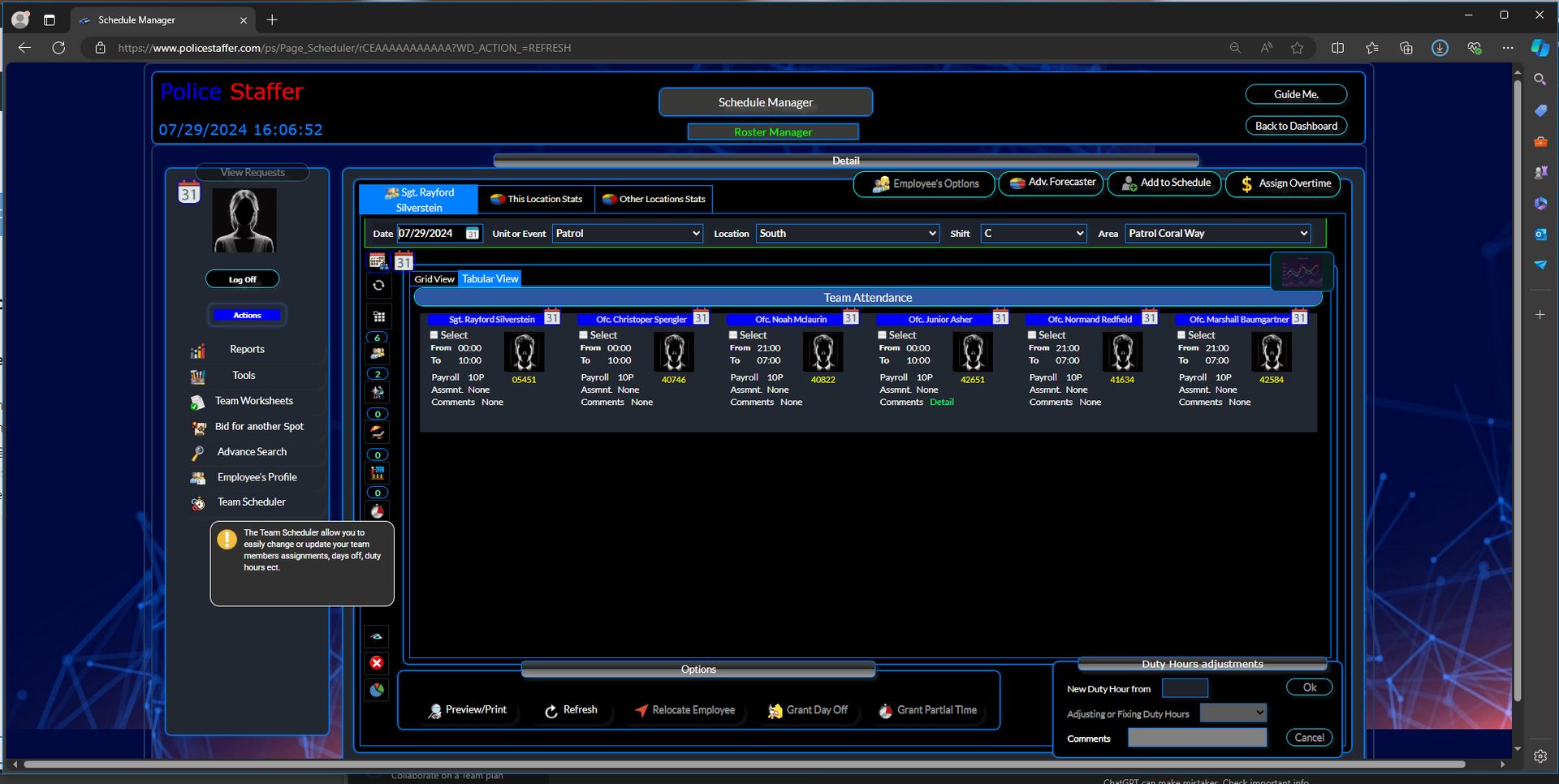Click Grant Partial Time option

pos(927,710)
